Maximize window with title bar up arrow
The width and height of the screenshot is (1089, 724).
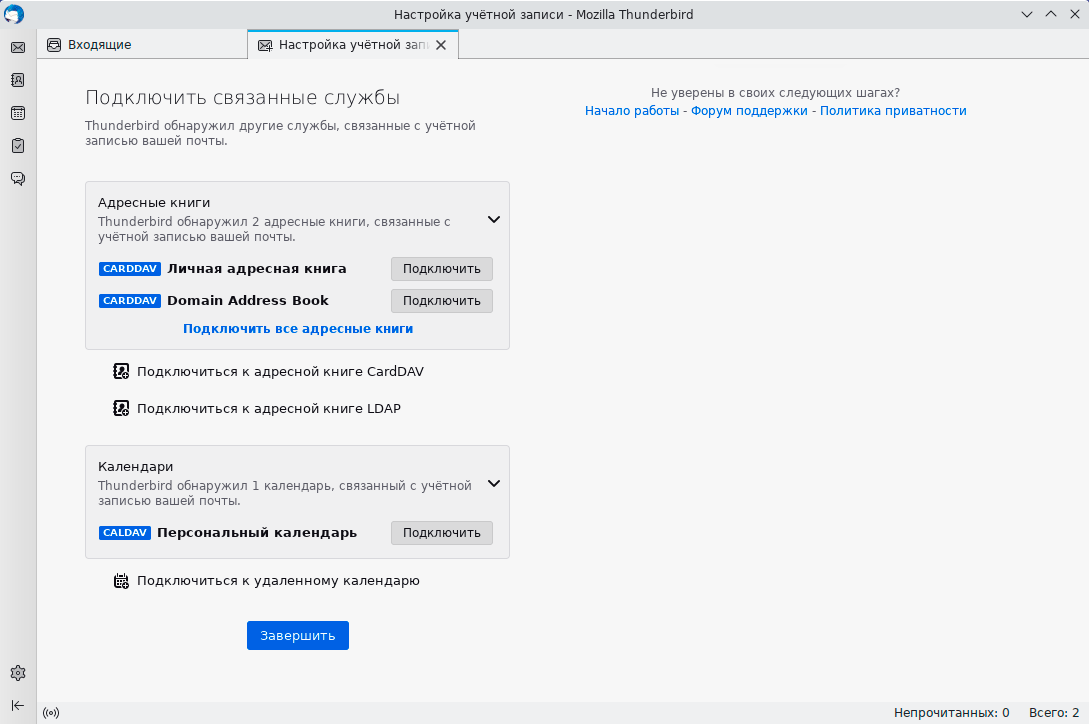(x=1051, y=14)
